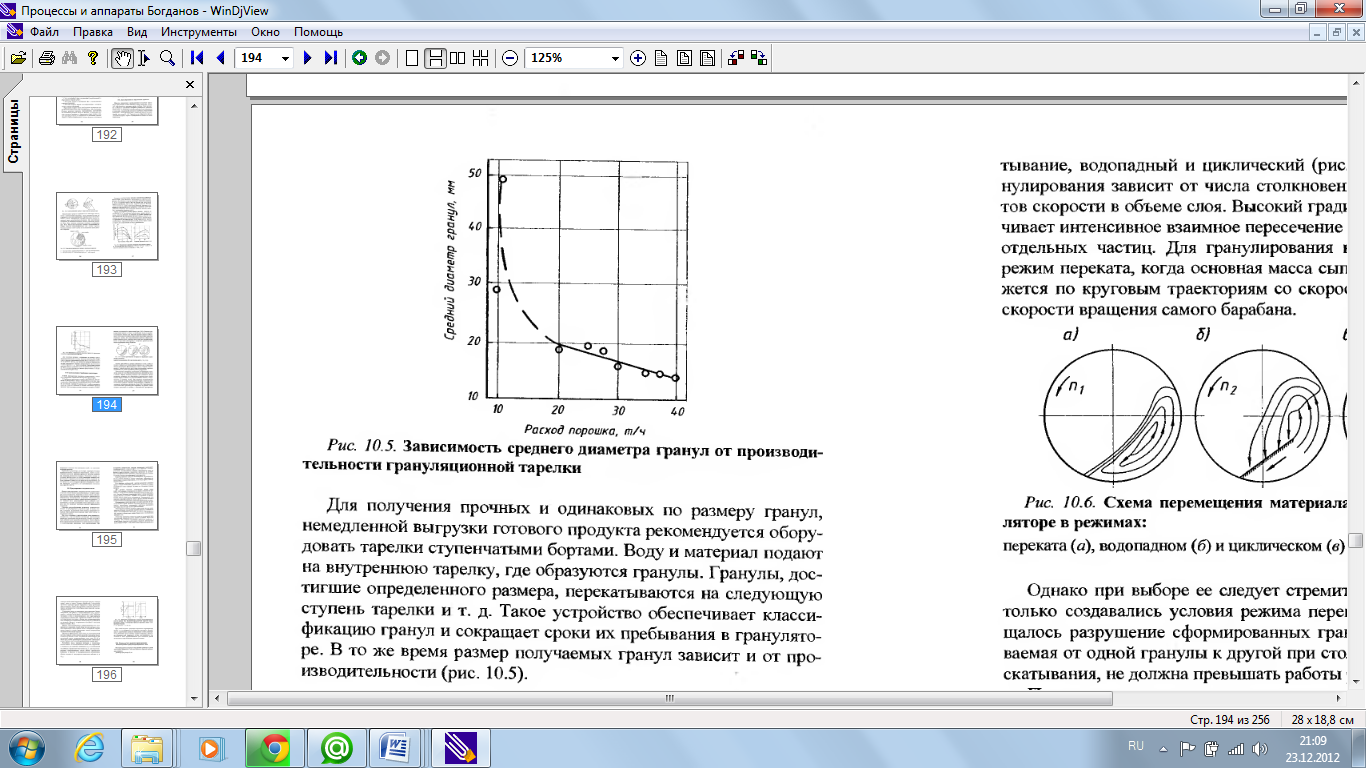Select the magnifying glass zoom tool
The image size is (1366, 768).
[x=168, y=58]
